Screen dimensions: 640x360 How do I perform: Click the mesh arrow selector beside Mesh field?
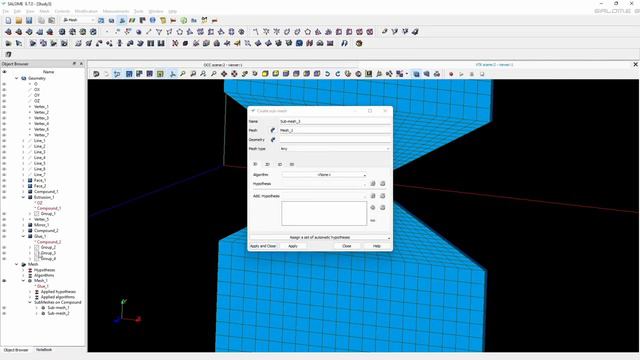coord(273,130)
